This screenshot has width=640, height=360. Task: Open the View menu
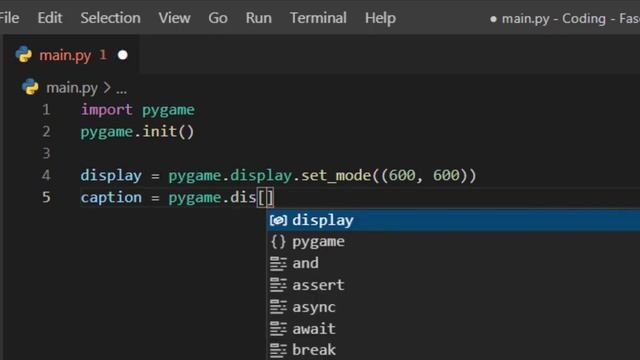174,18
